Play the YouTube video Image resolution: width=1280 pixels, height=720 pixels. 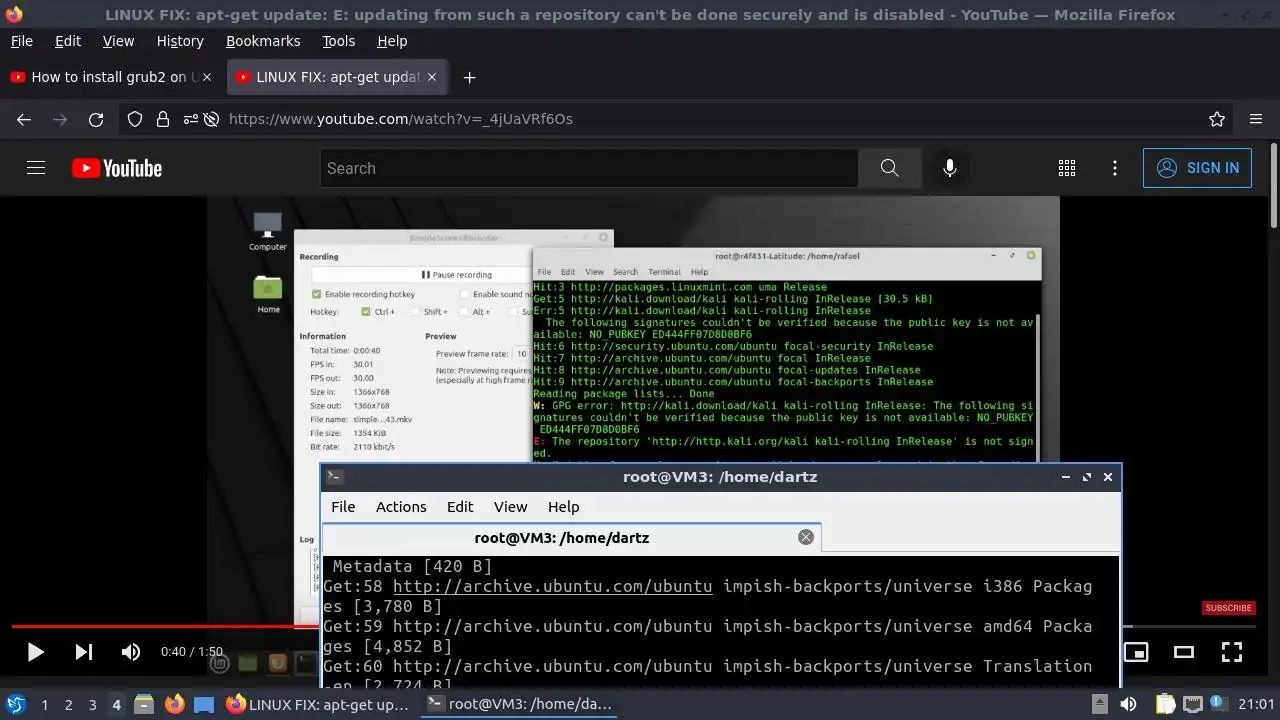[35, 652]
